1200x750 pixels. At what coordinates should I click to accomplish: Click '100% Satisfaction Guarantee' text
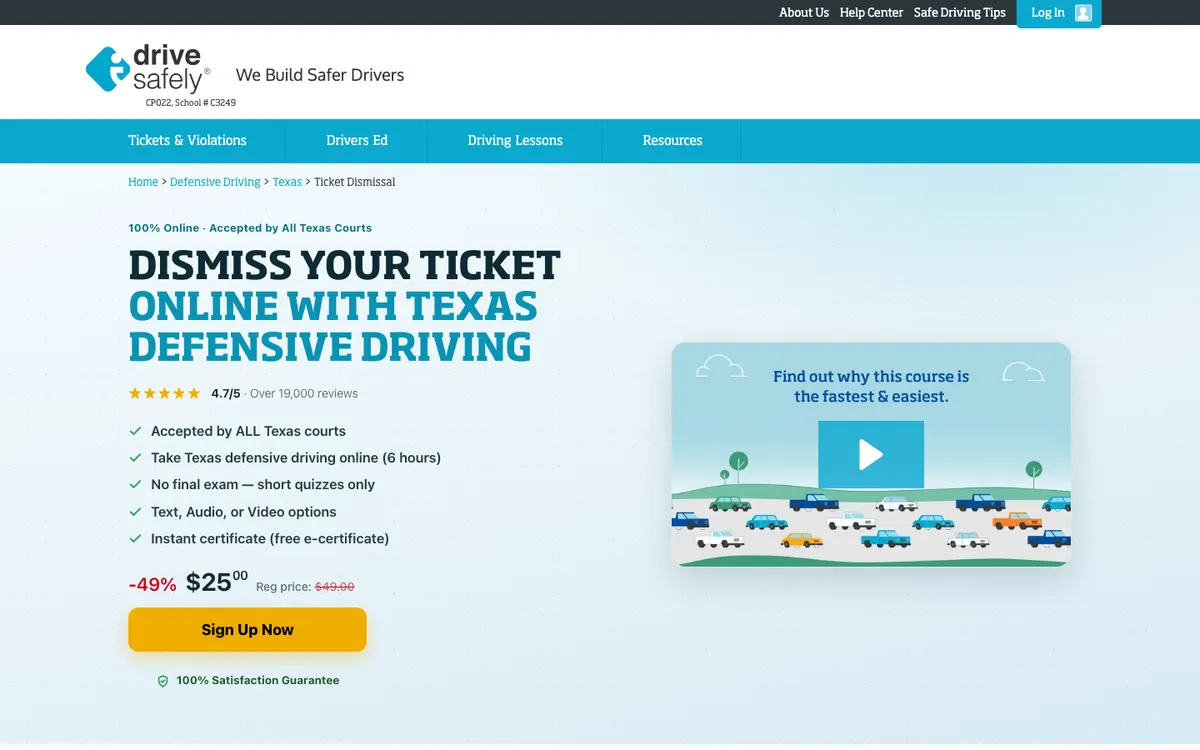pos(258,680)
